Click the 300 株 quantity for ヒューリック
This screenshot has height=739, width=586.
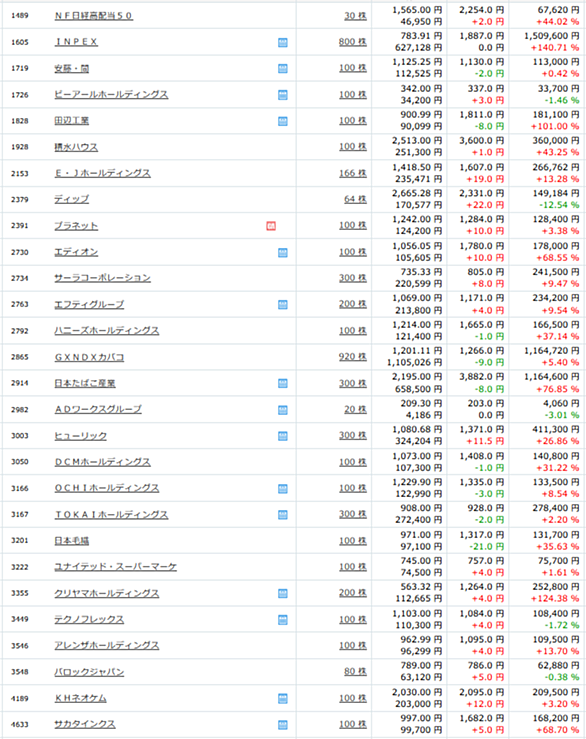(353, 435)
